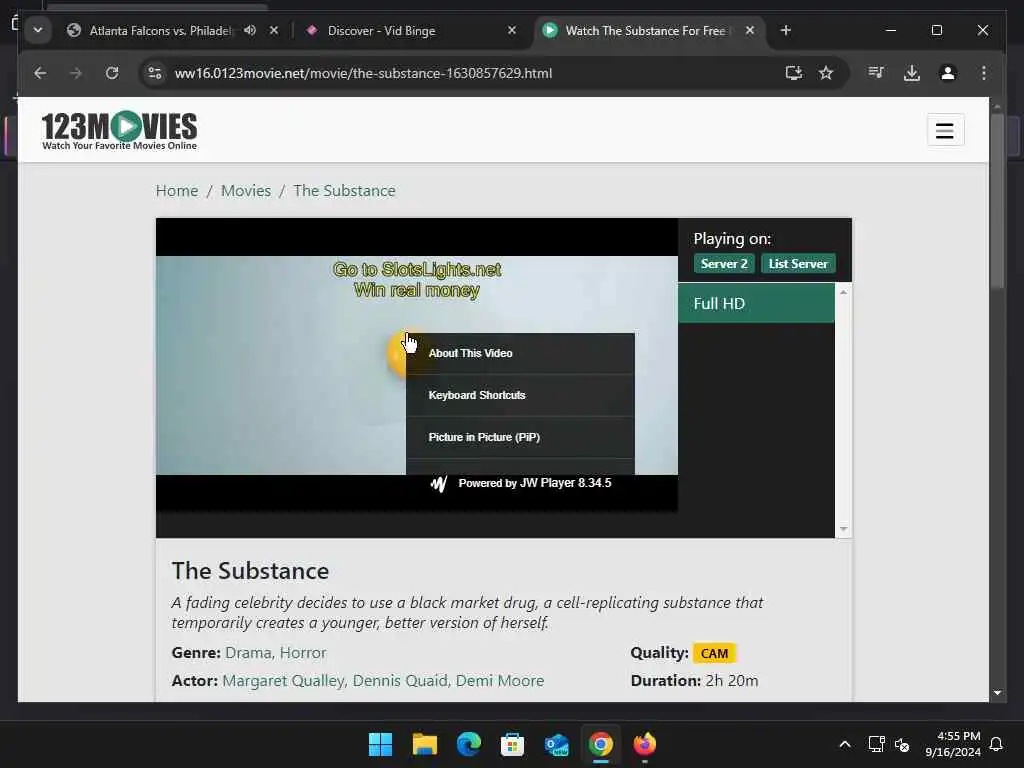
Task: Open Outlook from taskbar
Action: pos(556,744)
